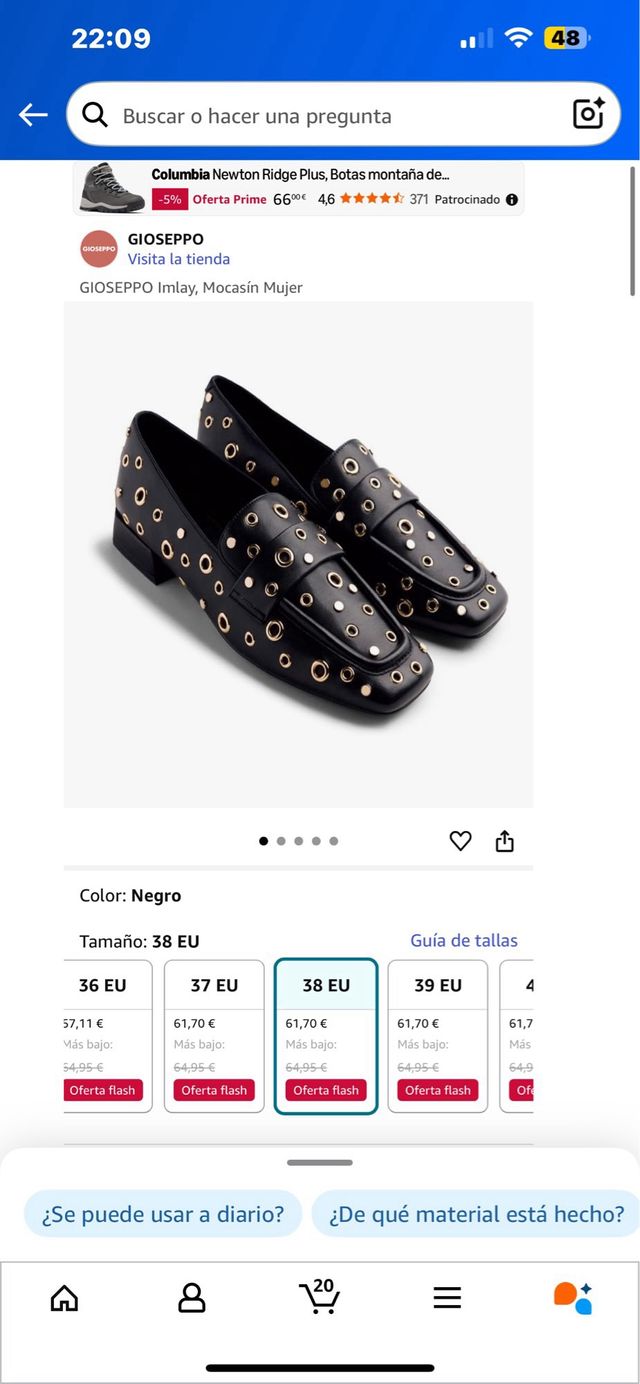Add the loafers to favorites with heart icon

pyautogui.click(x=460, y=841)
